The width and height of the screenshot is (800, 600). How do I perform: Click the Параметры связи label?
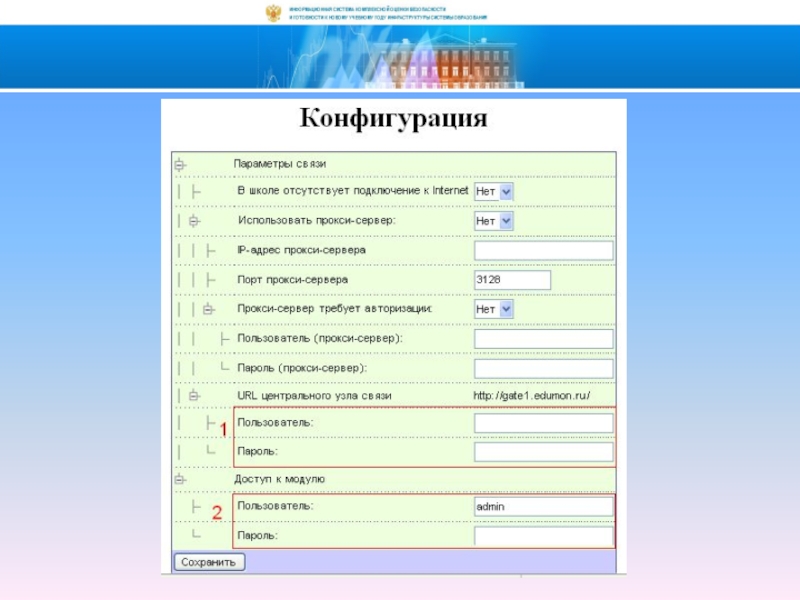pos(280,164)
